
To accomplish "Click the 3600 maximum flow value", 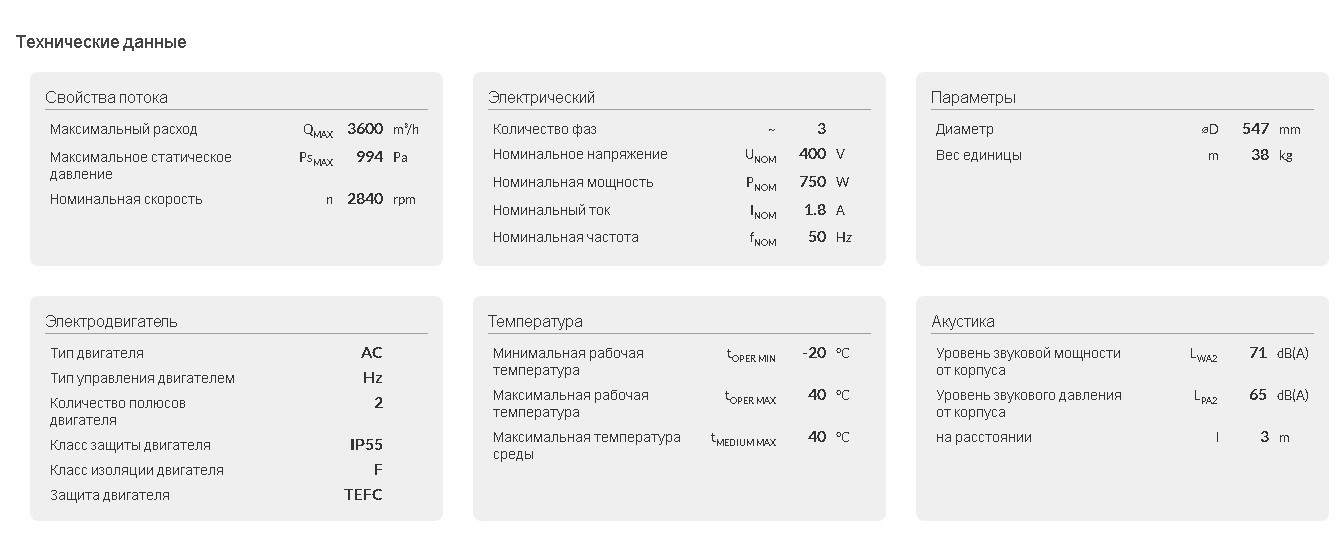I will click(x=365, y=129).
